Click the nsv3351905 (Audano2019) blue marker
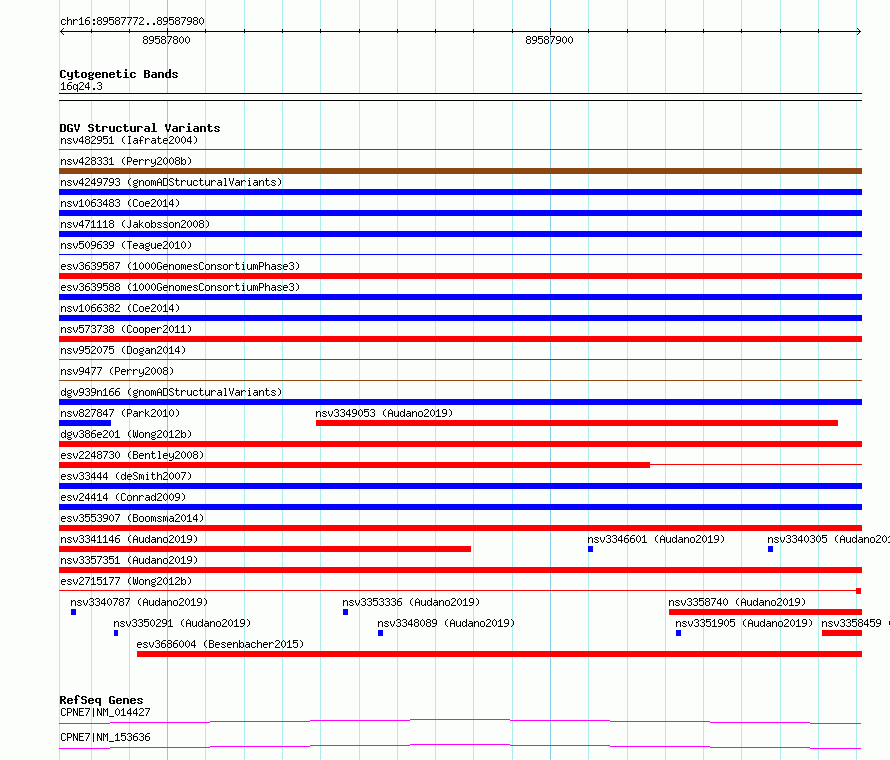 (678, 633)
